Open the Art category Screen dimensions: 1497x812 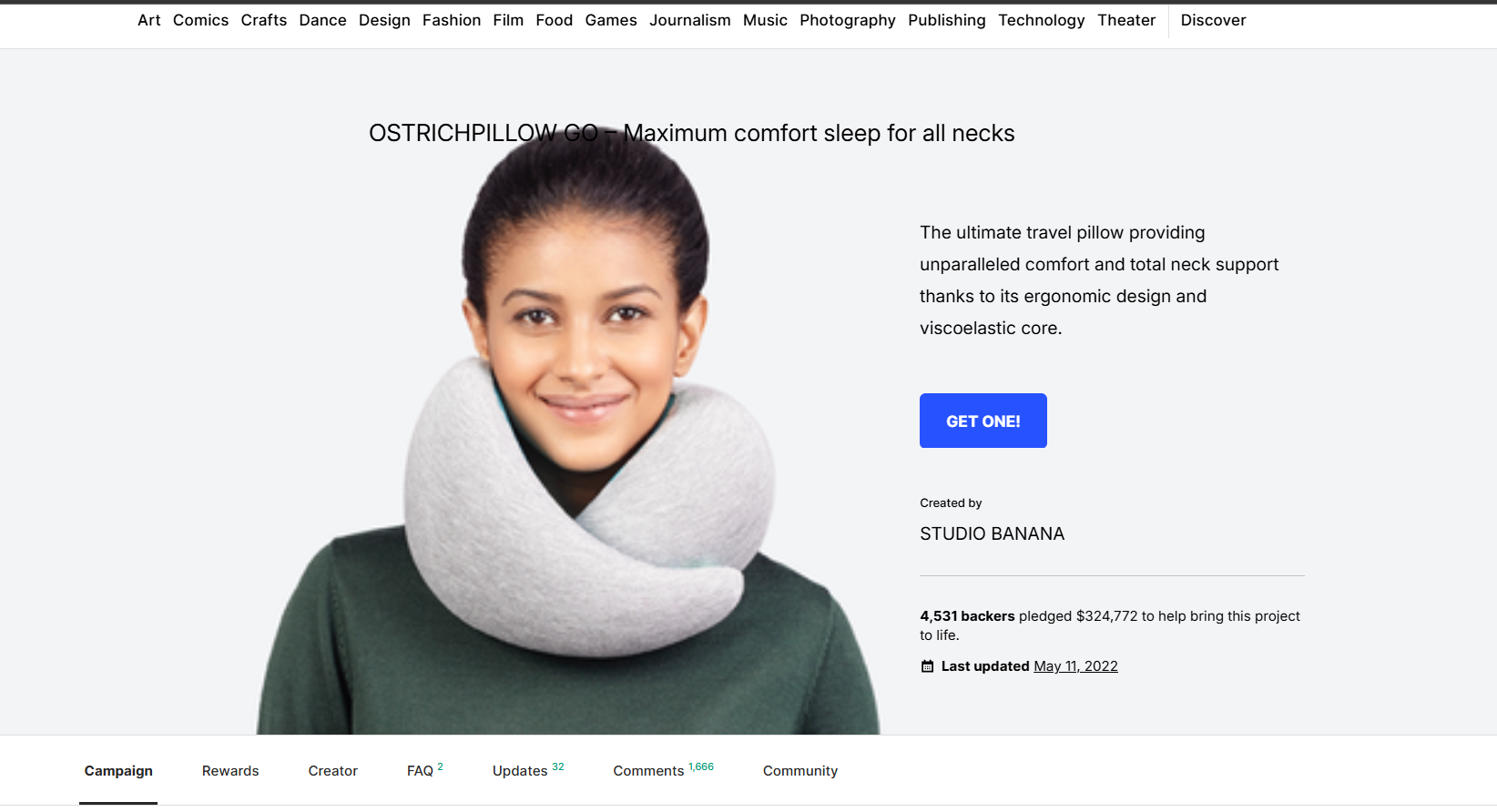point(149,20)
